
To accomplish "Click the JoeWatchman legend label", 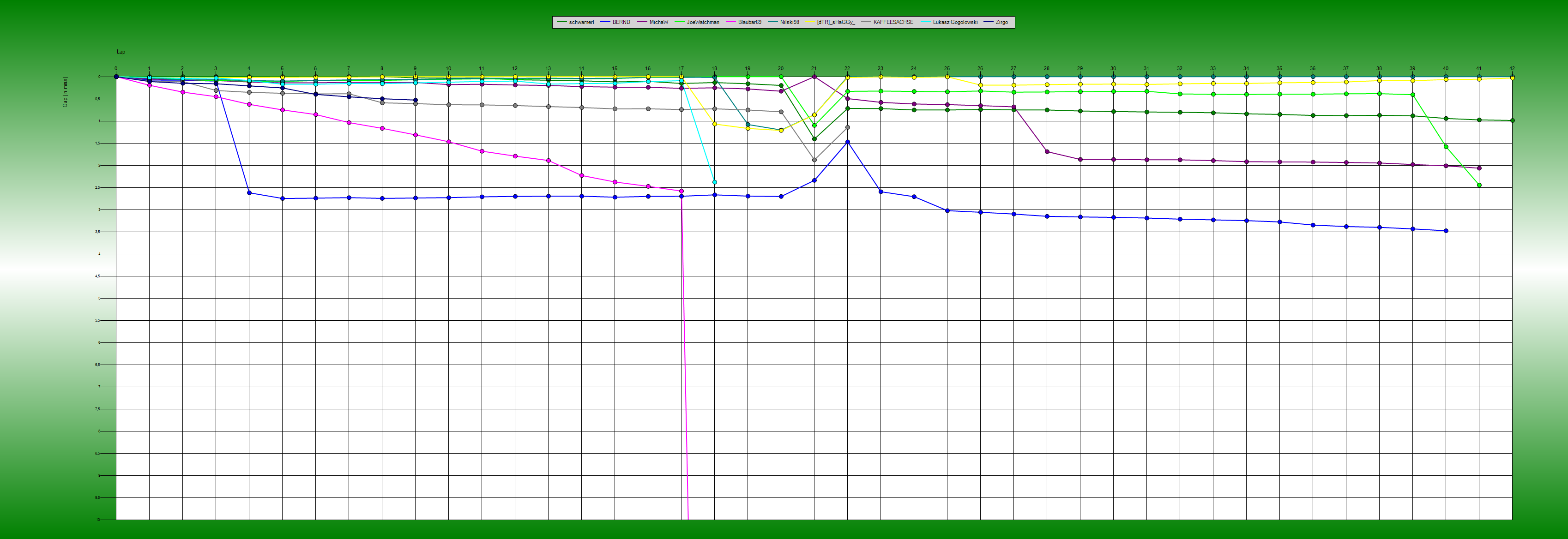I will tap(702, 23).
